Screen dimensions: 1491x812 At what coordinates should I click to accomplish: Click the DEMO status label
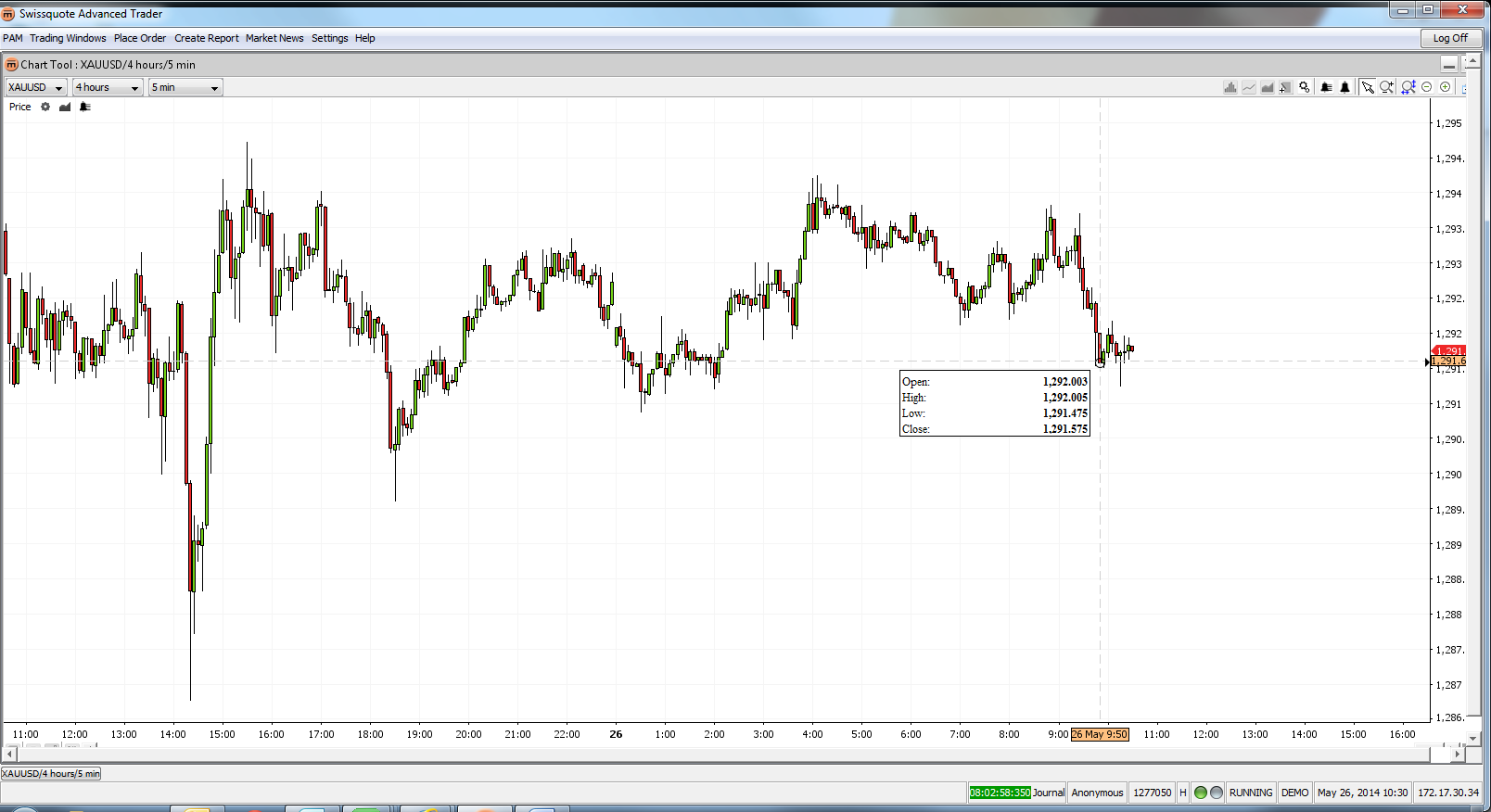tap(1294, 793)
